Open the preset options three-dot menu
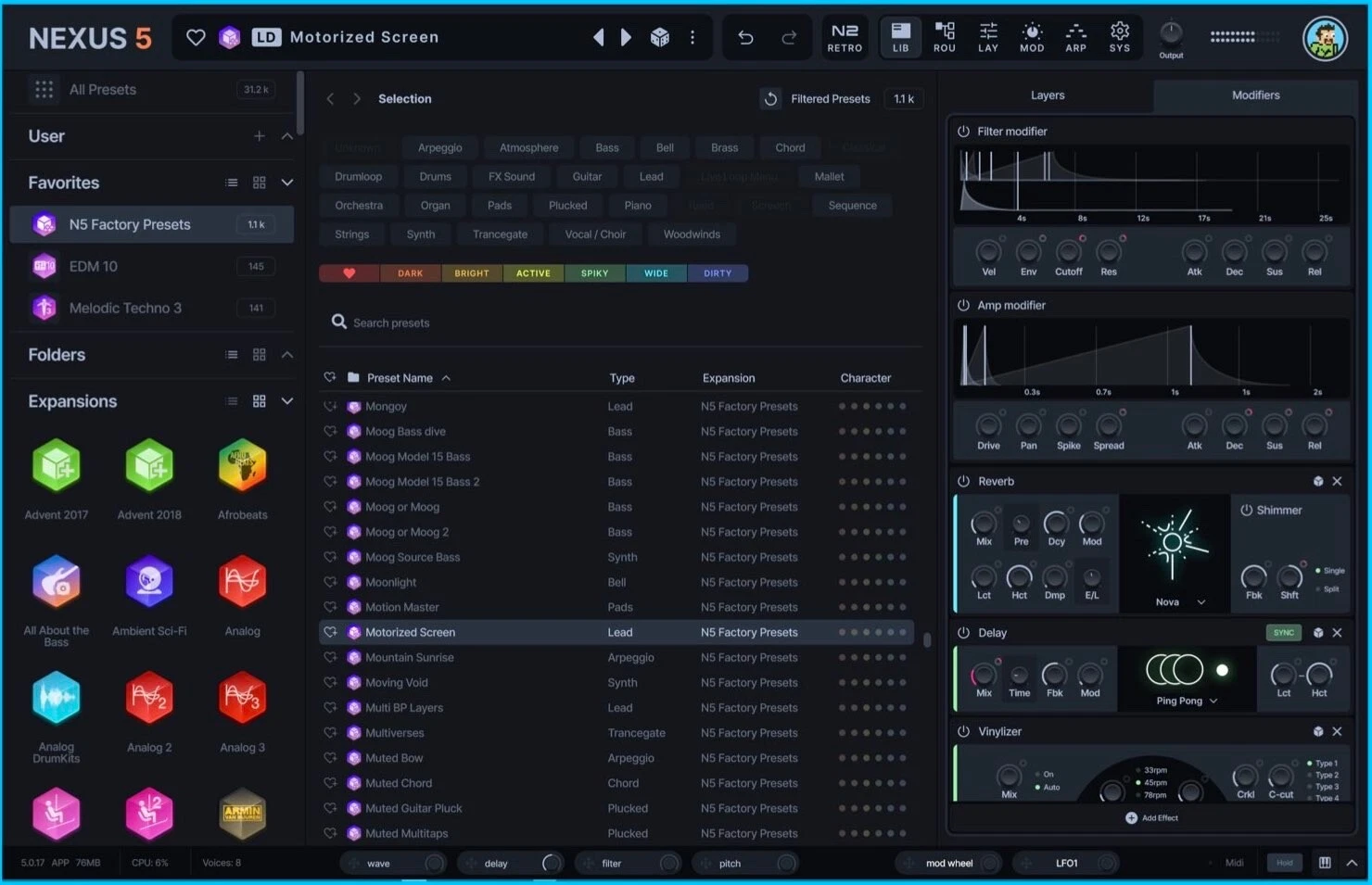The image size is (1372, 885). point(692,37)
